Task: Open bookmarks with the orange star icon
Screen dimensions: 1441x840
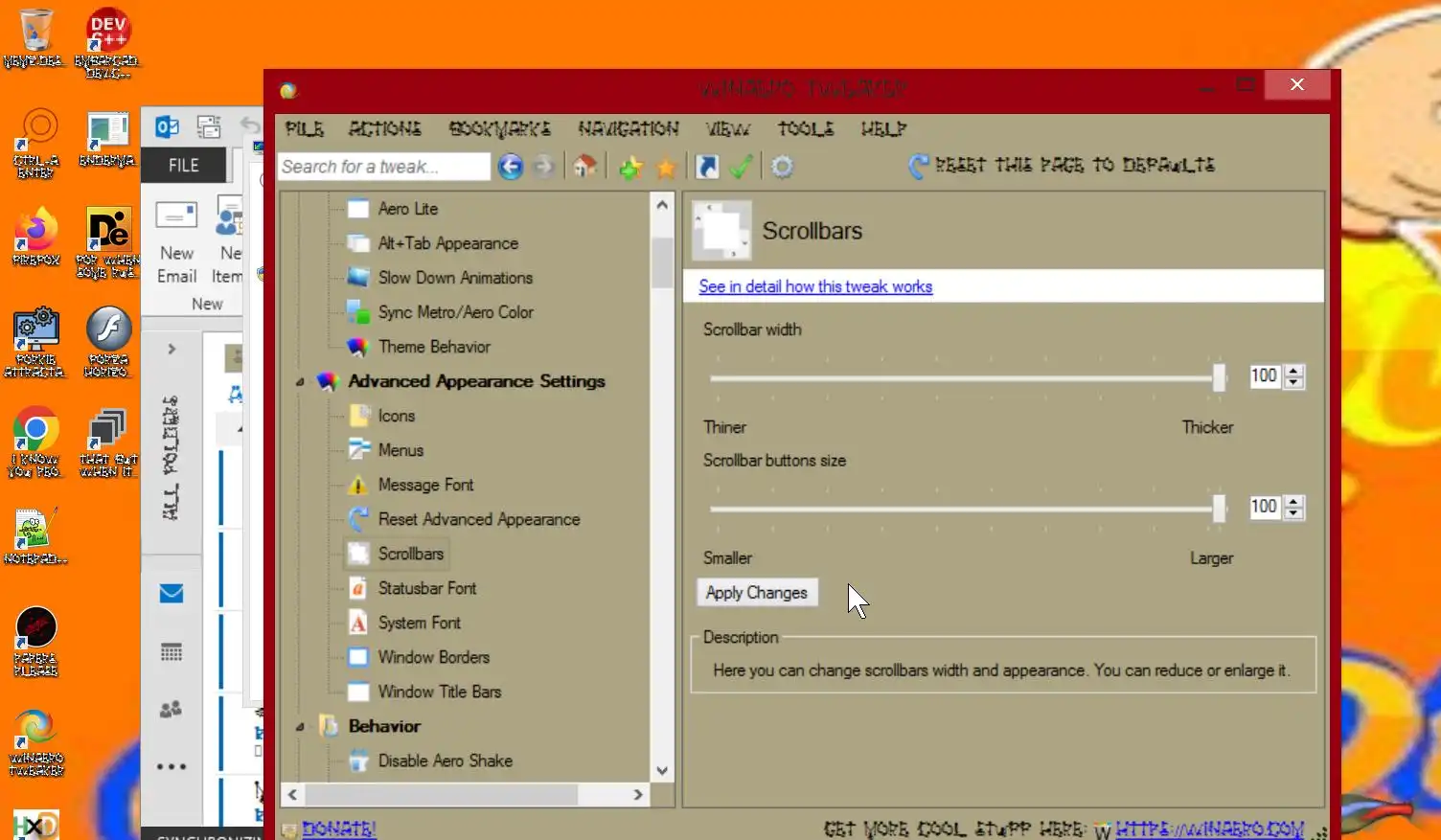Action: (x=666, y=169)
